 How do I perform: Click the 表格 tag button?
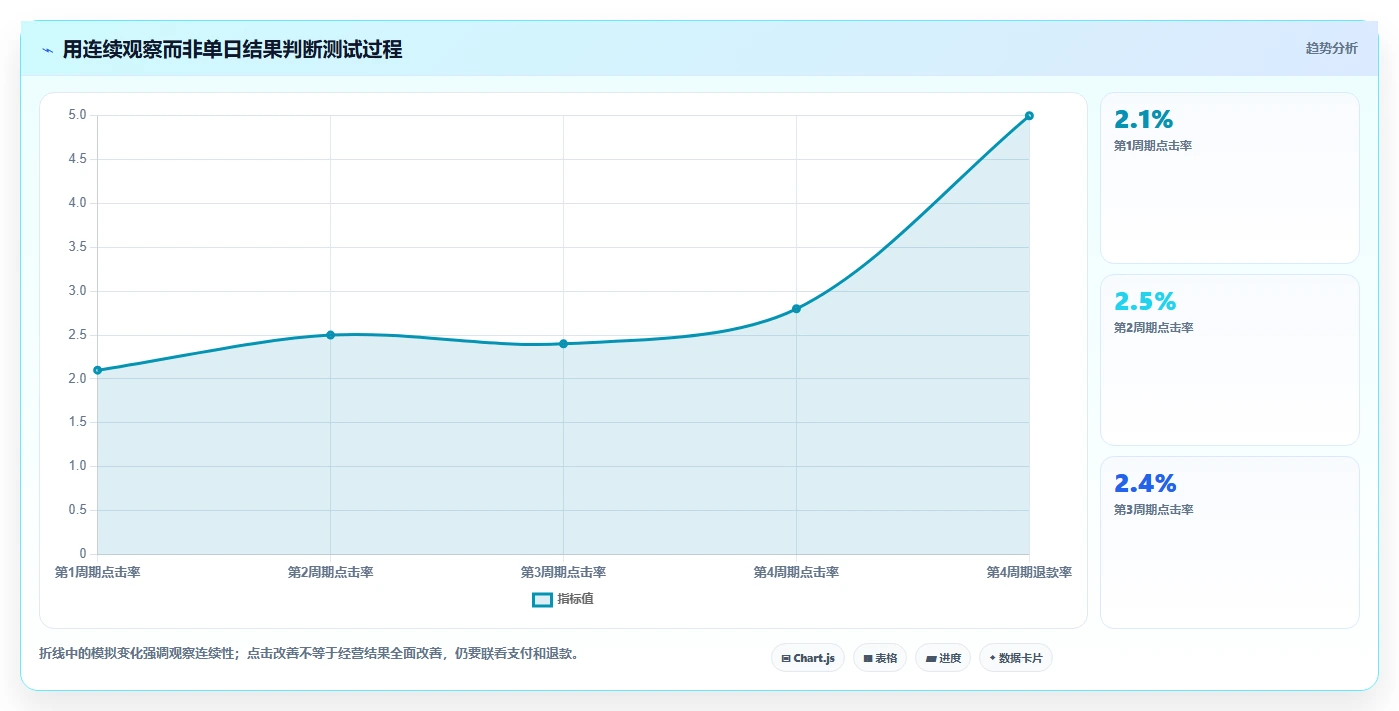880,658
